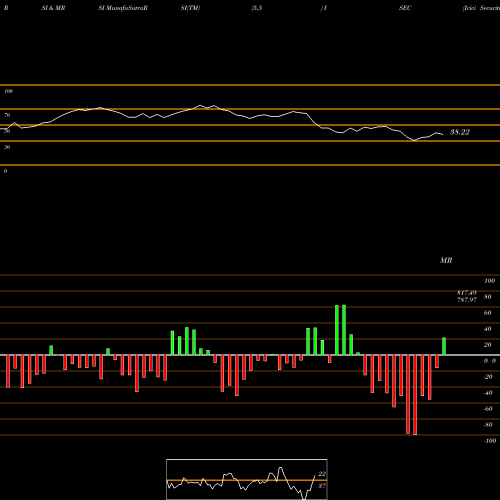Screen dimensions: 500x500
Task: Click the 'MR' title above the bar chart
Action: click(x=446, y=260)
